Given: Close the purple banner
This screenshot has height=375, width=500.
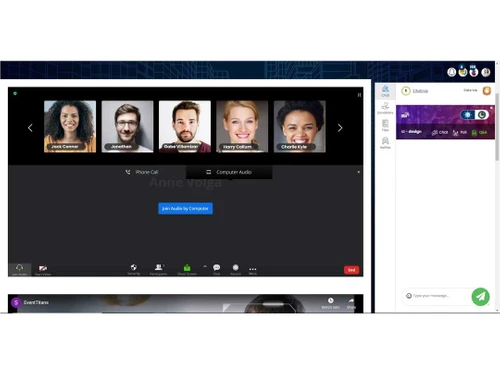Looking at the screenshot, I should click(491, 108).
